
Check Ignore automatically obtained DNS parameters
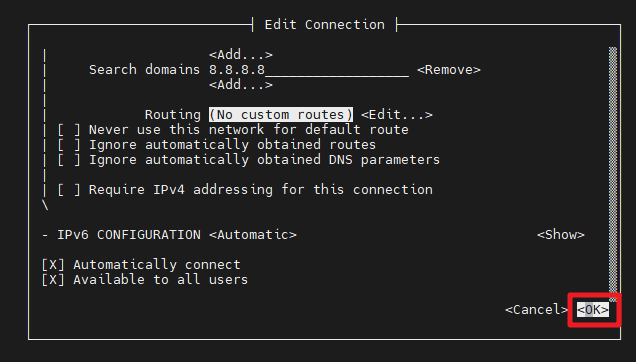[69, 160]
